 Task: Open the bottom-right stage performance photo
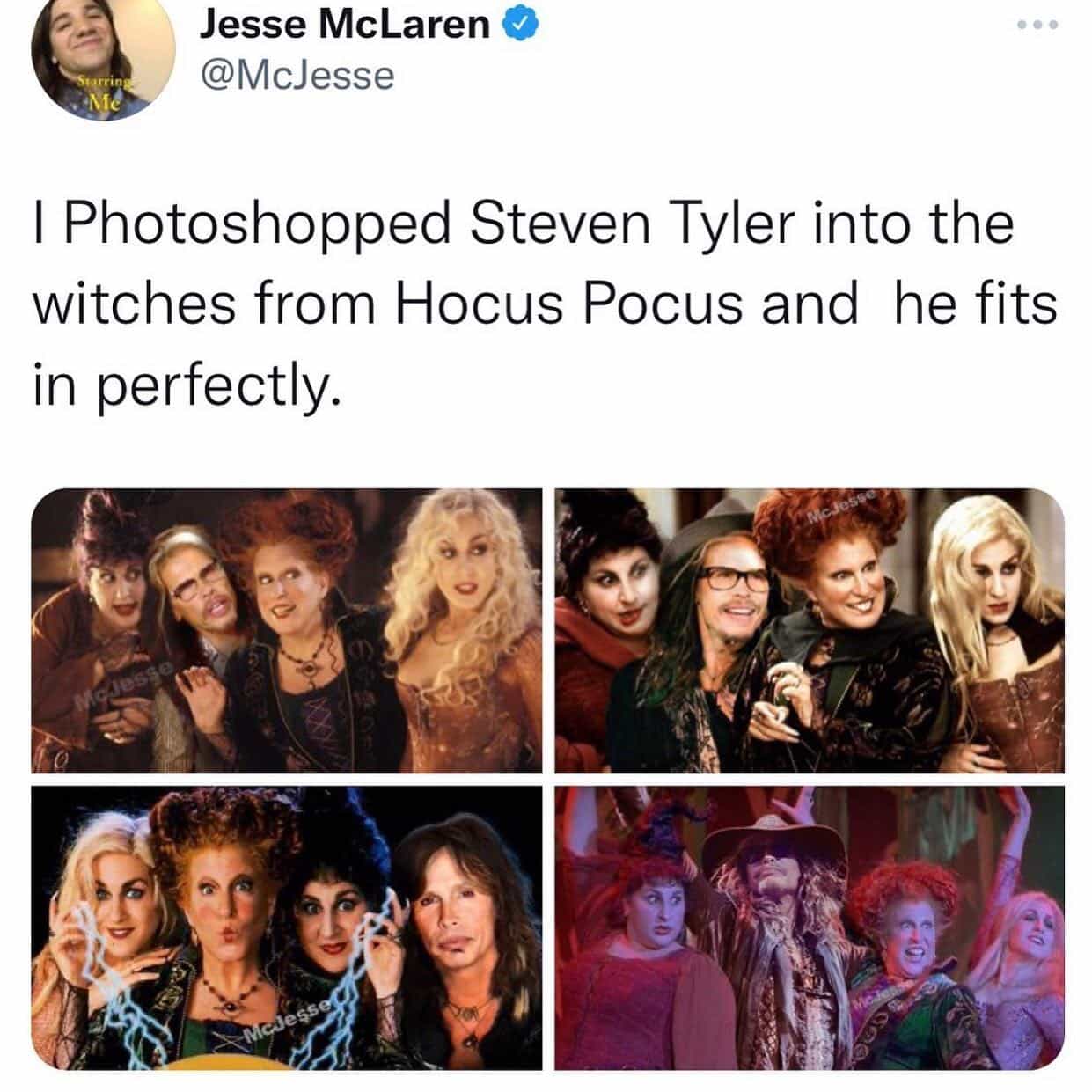click(810, 927)
